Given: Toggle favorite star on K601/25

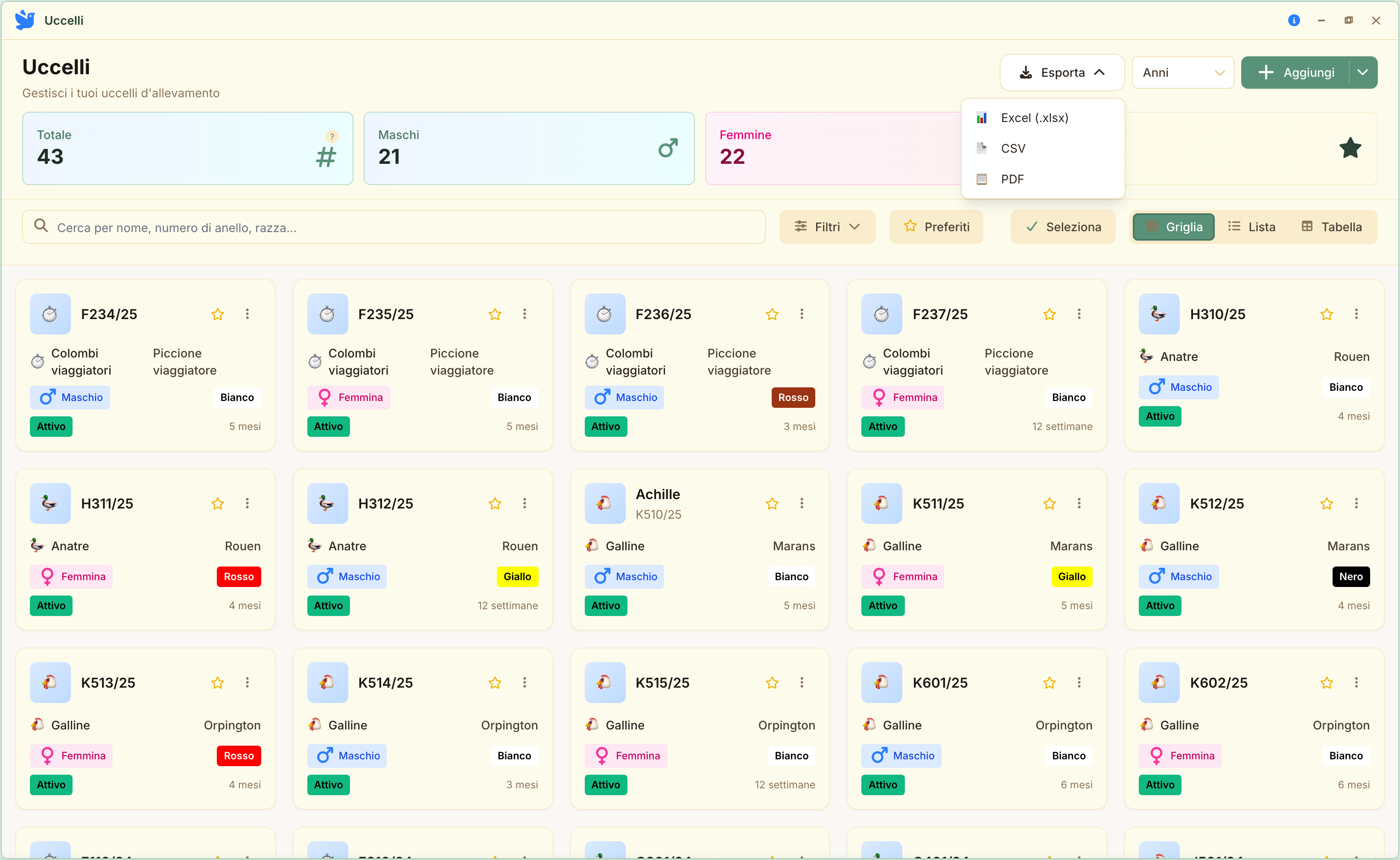Looking at the screenshot, I should pyautogui.click(x=1050, y=683).
